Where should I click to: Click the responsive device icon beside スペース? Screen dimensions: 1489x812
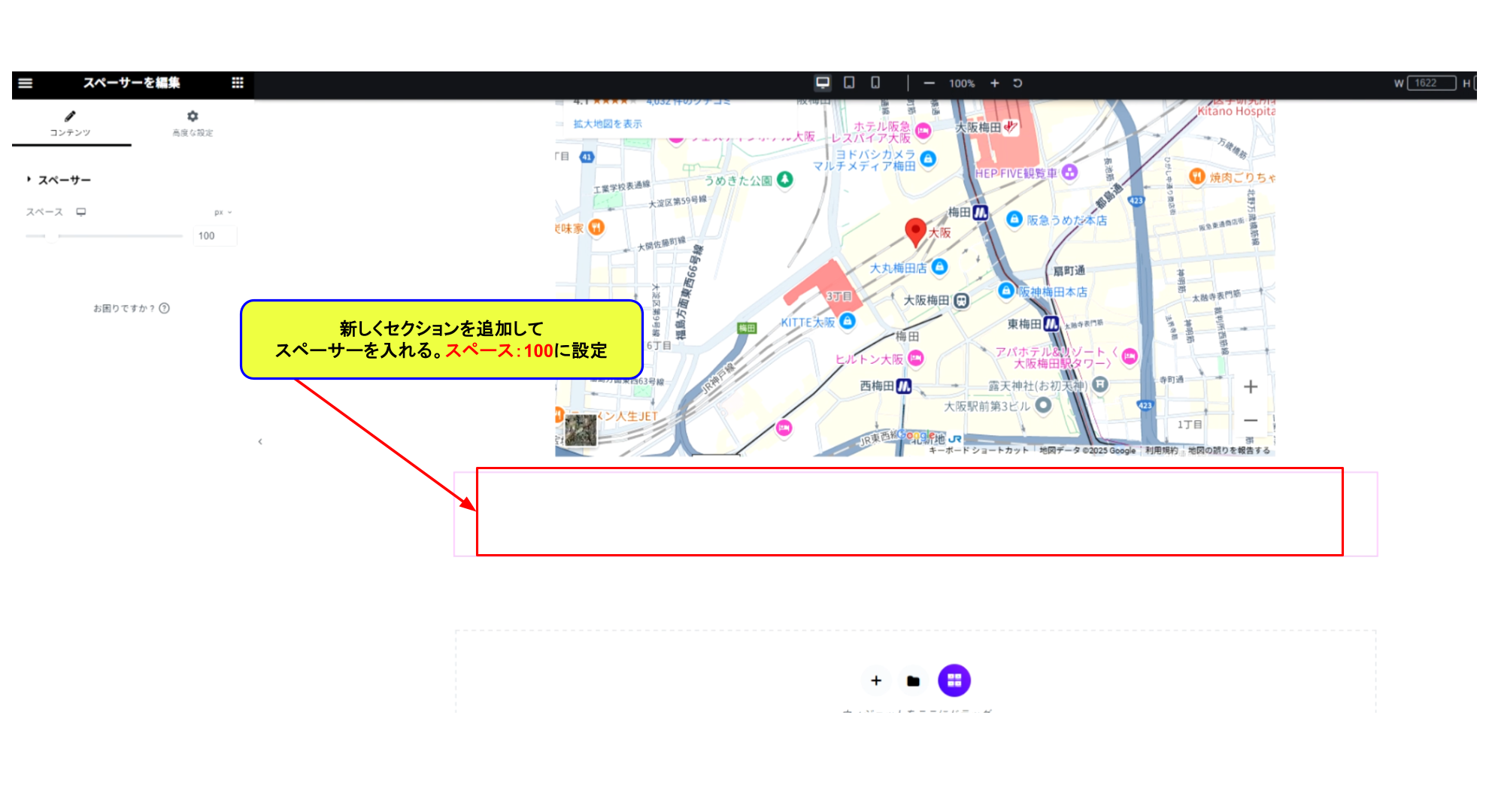pos(81,212)
